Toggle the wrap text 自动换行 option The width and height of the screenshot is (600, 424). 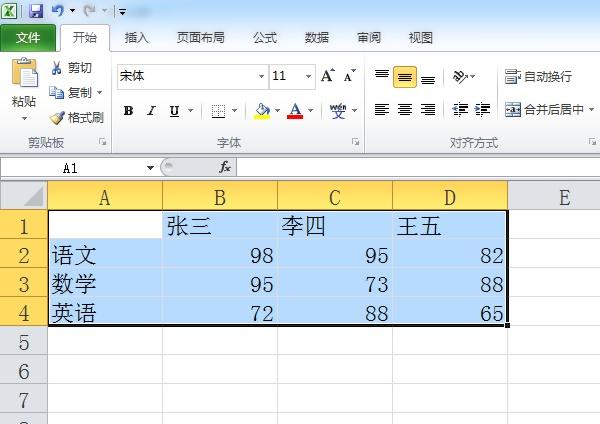click(x=538, y=76)
